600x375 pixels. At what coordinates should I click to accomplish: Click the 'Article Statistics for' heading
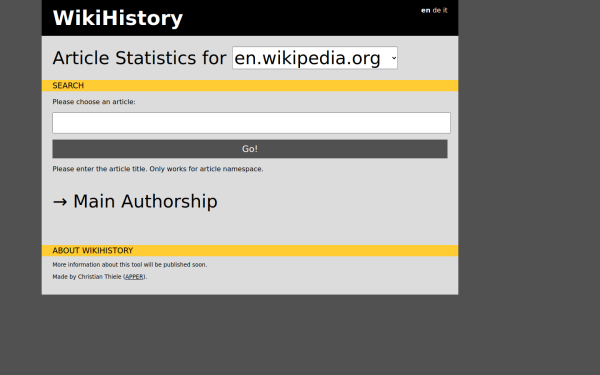coord(139,58)
